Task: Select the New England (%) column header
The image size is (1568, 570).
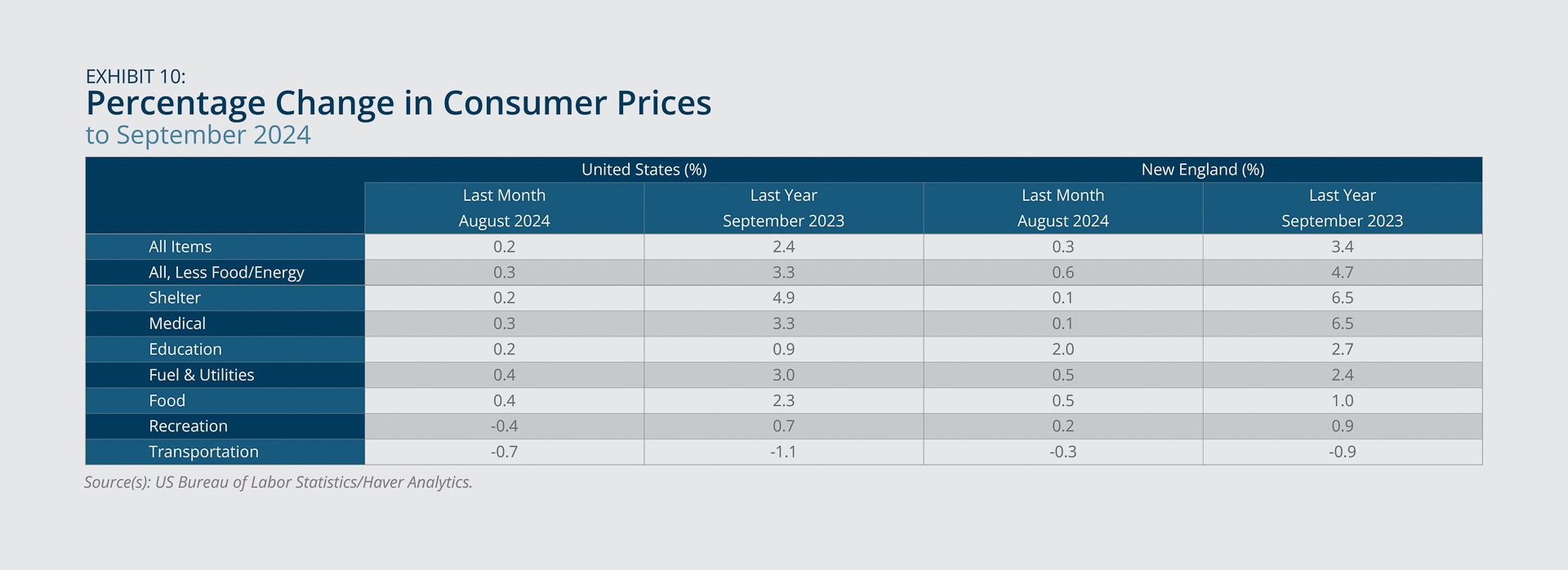Action: [x=1203, y=170]
